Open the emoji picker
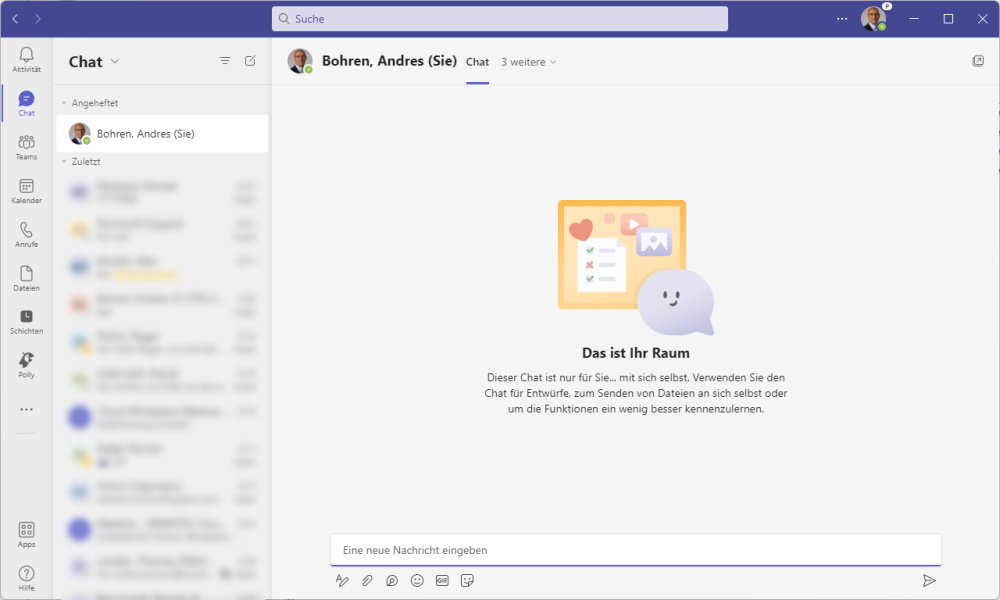This screenshot has height=600, width=1000. point(417,580)
